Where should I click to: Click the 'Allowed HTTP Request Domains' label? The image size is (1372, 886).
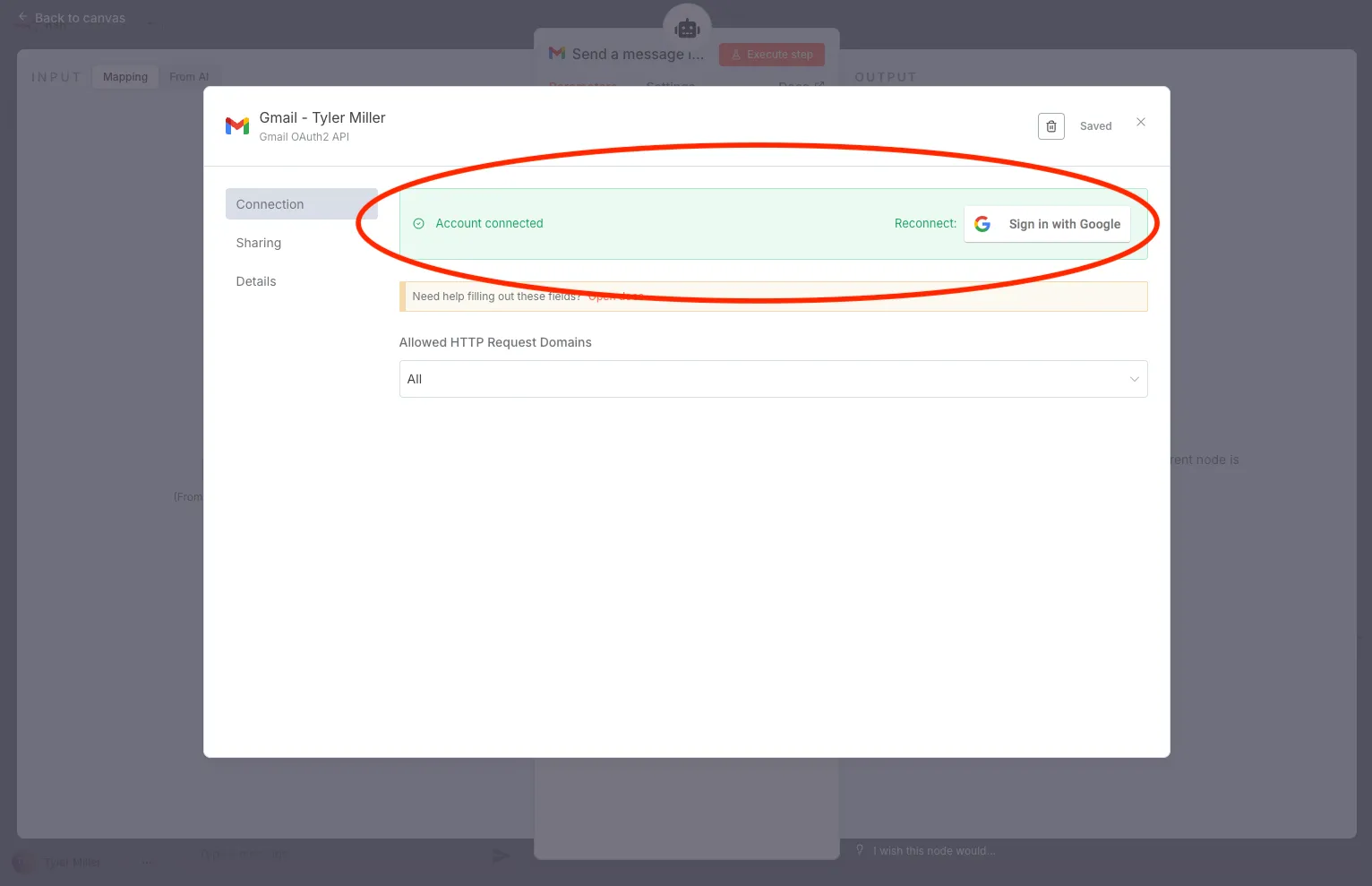[x=495, y=342]
